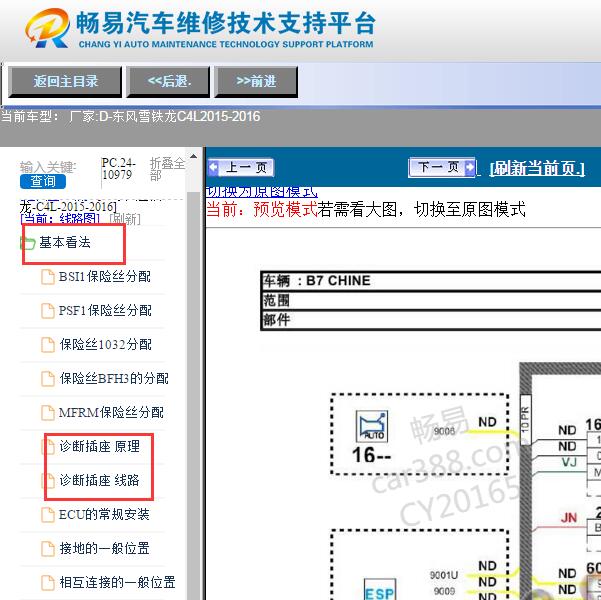Click the 车辆: B7 CHINE cell
This screenshot has width=601, height=600.
(x=431, y=281)
